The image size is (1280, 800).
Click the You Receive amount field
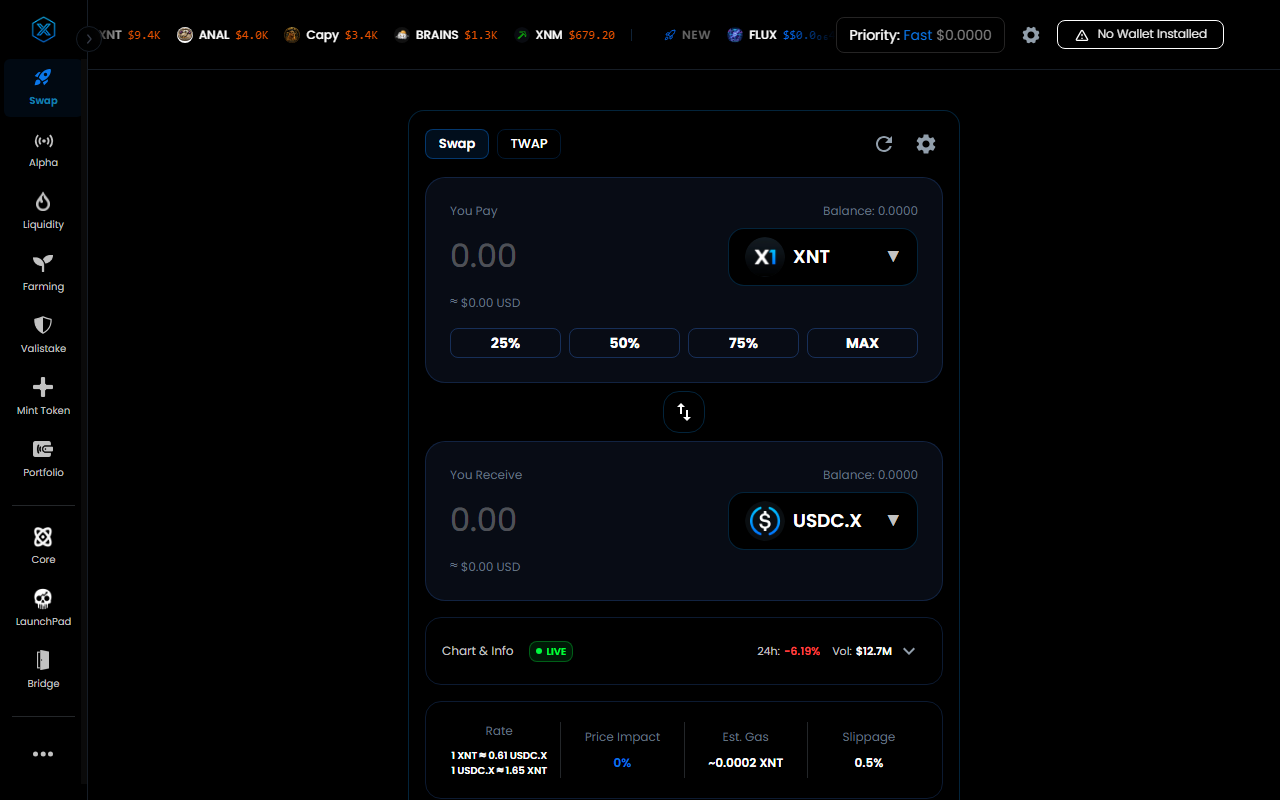pyautogui.click(x=580, y=520)
